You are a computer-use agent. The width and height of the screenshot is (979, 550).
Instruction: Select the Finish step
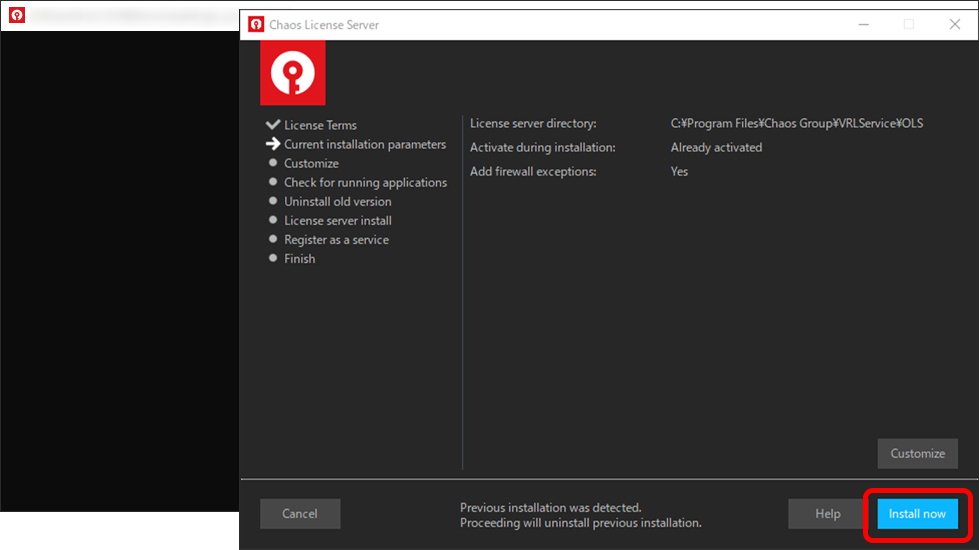[x=299, y=259]
